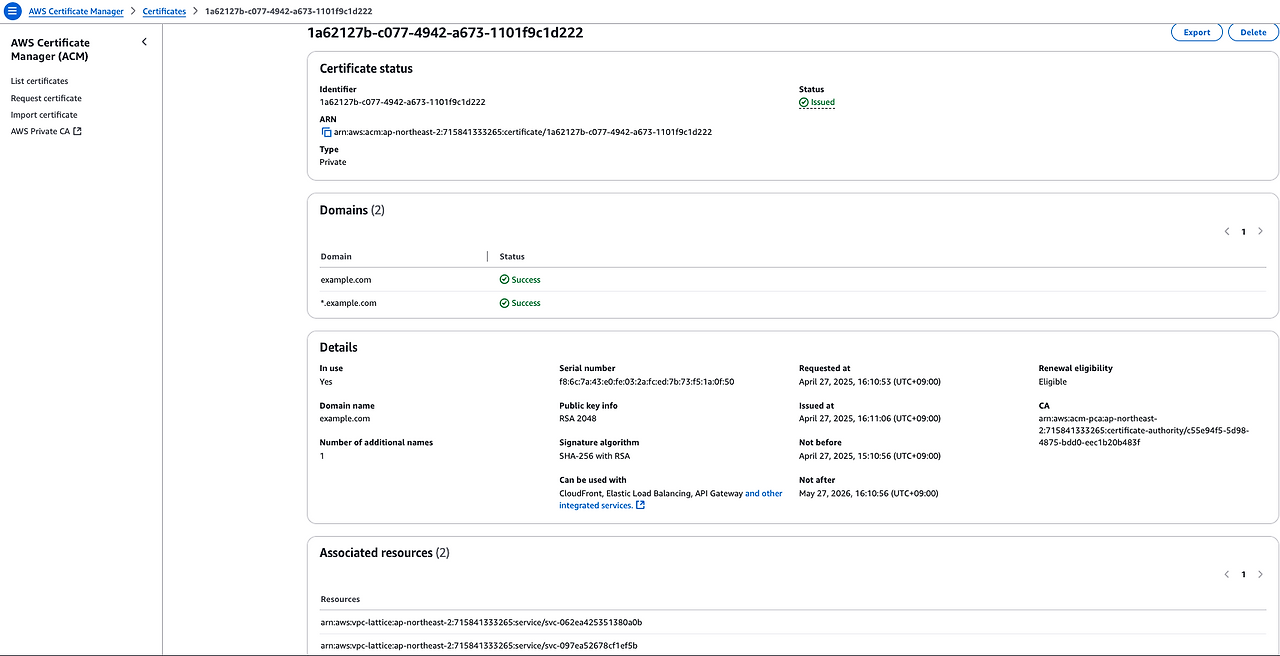1280x656 pixels.
Task: Collapse the ACM side panel arrow
Action: point(144,42)
